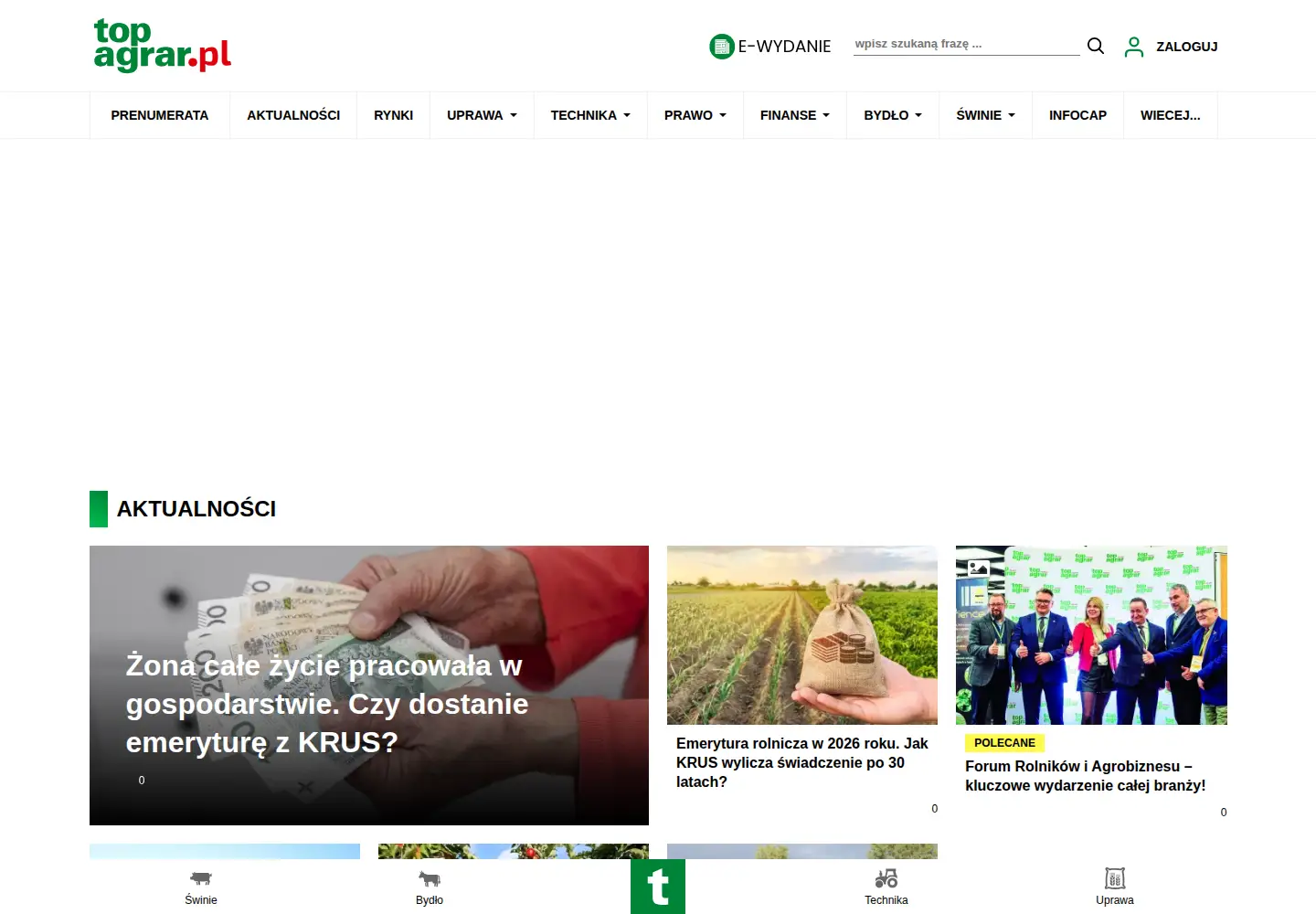Open the top agrar.pl logo homepage
The image size is (1316, 914).
tap(163, 45)
